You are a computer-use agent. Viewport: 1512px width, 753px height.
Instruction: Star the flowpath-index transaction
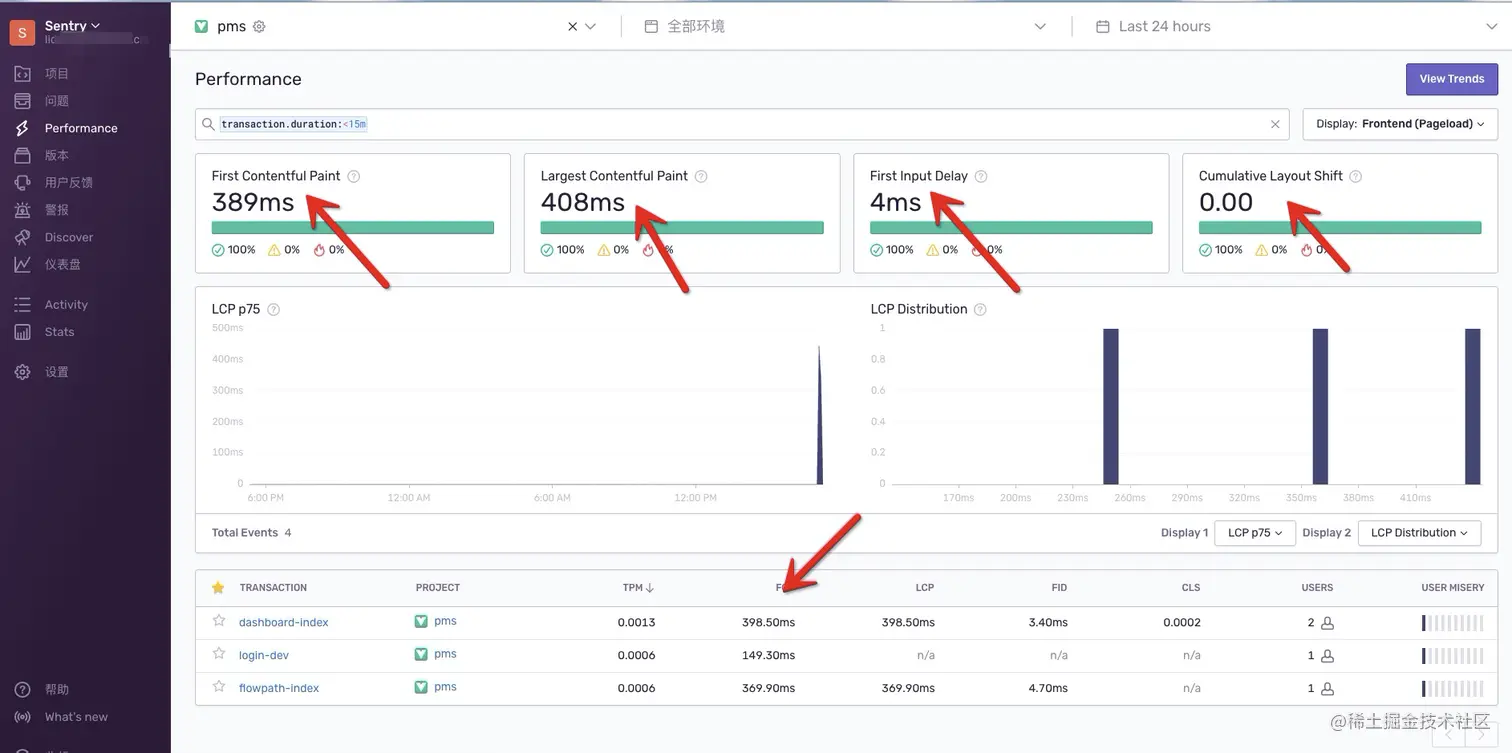pos(218,687)
